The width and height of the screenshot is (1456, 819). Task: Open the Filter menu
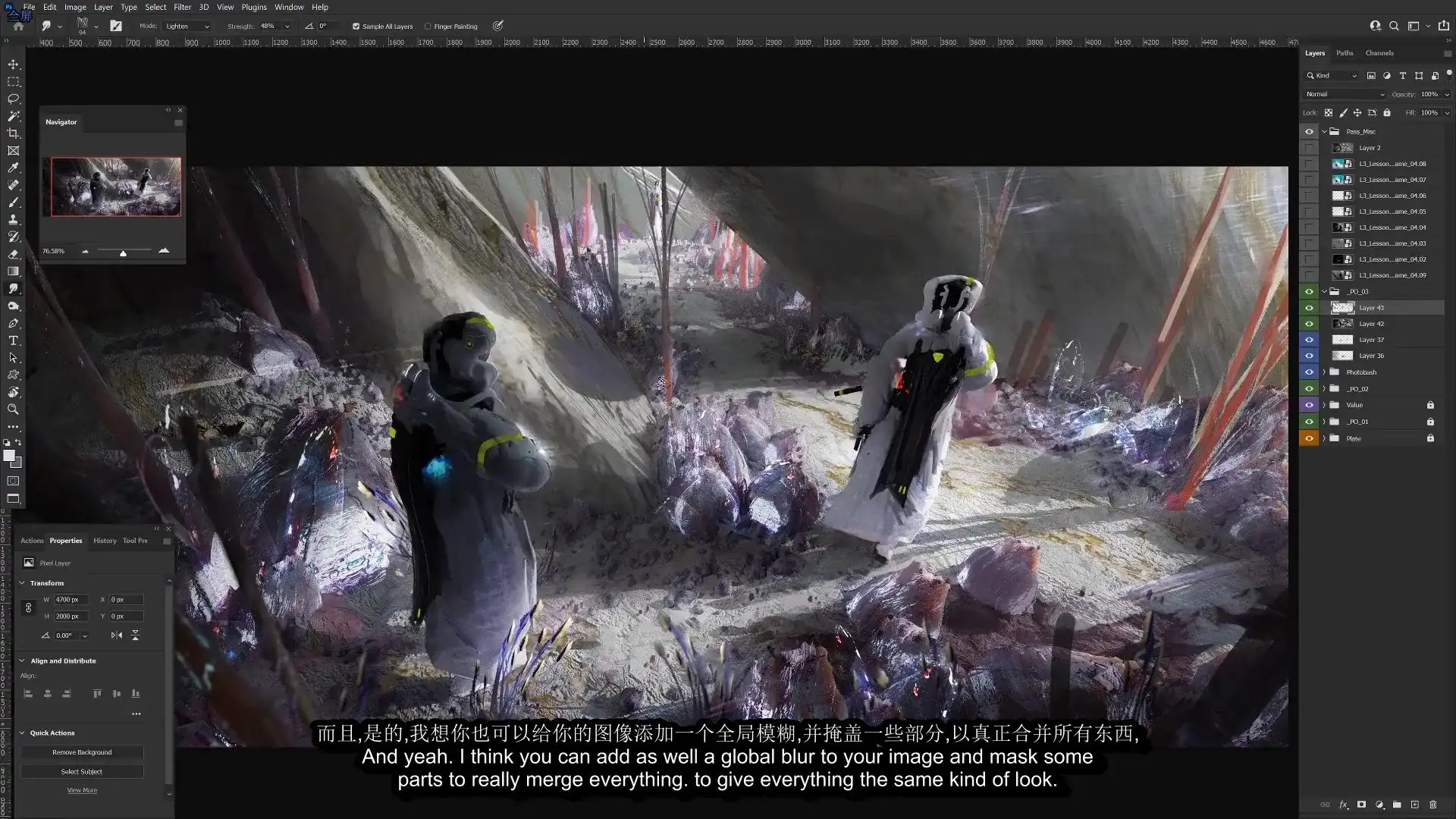coord(182,7)
